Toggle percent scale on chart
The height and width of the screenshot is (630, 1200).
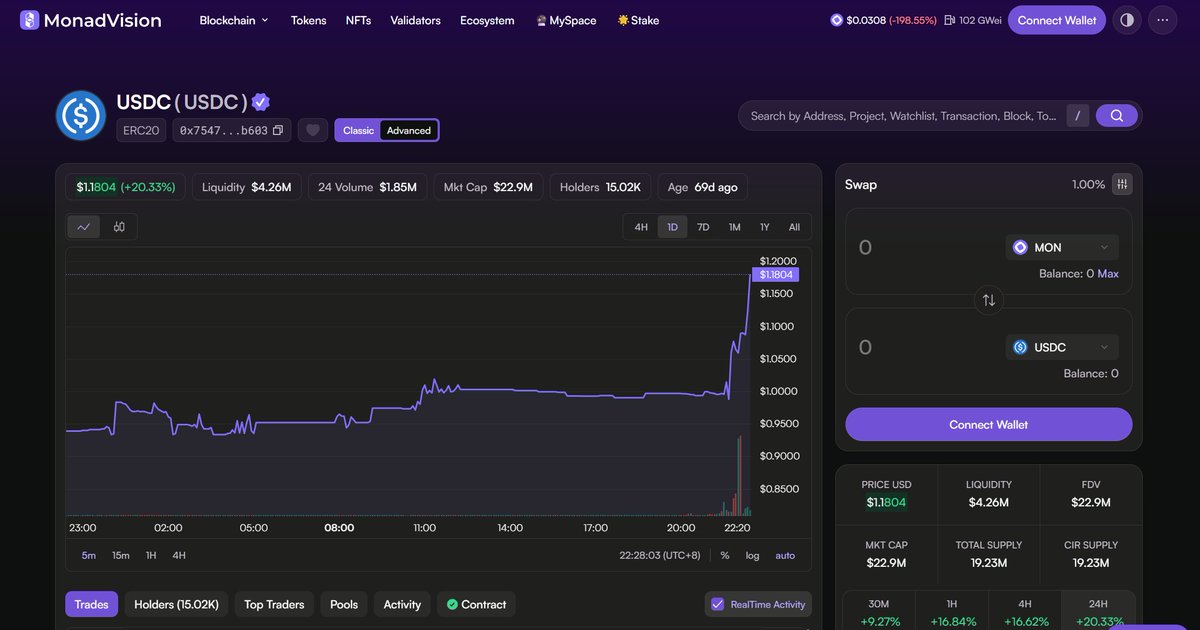725,555
